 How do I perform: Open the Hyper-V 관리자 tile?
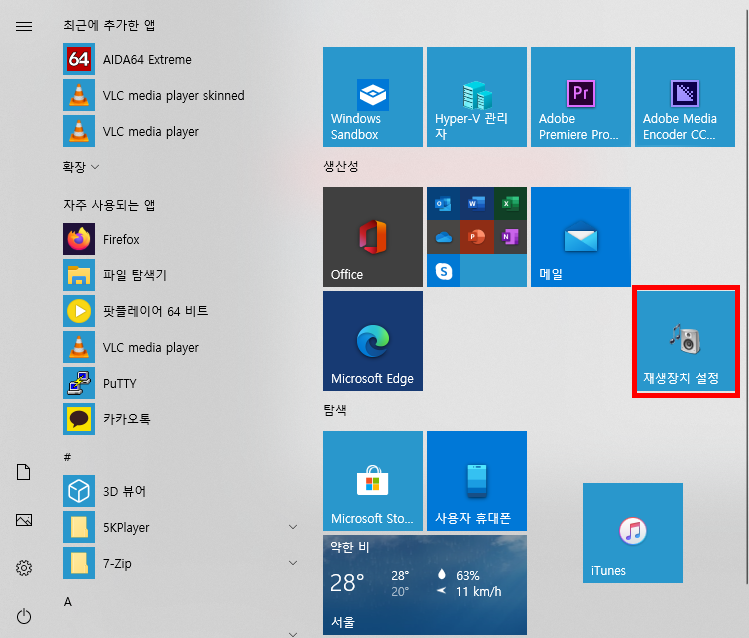[x=477, y=97]
